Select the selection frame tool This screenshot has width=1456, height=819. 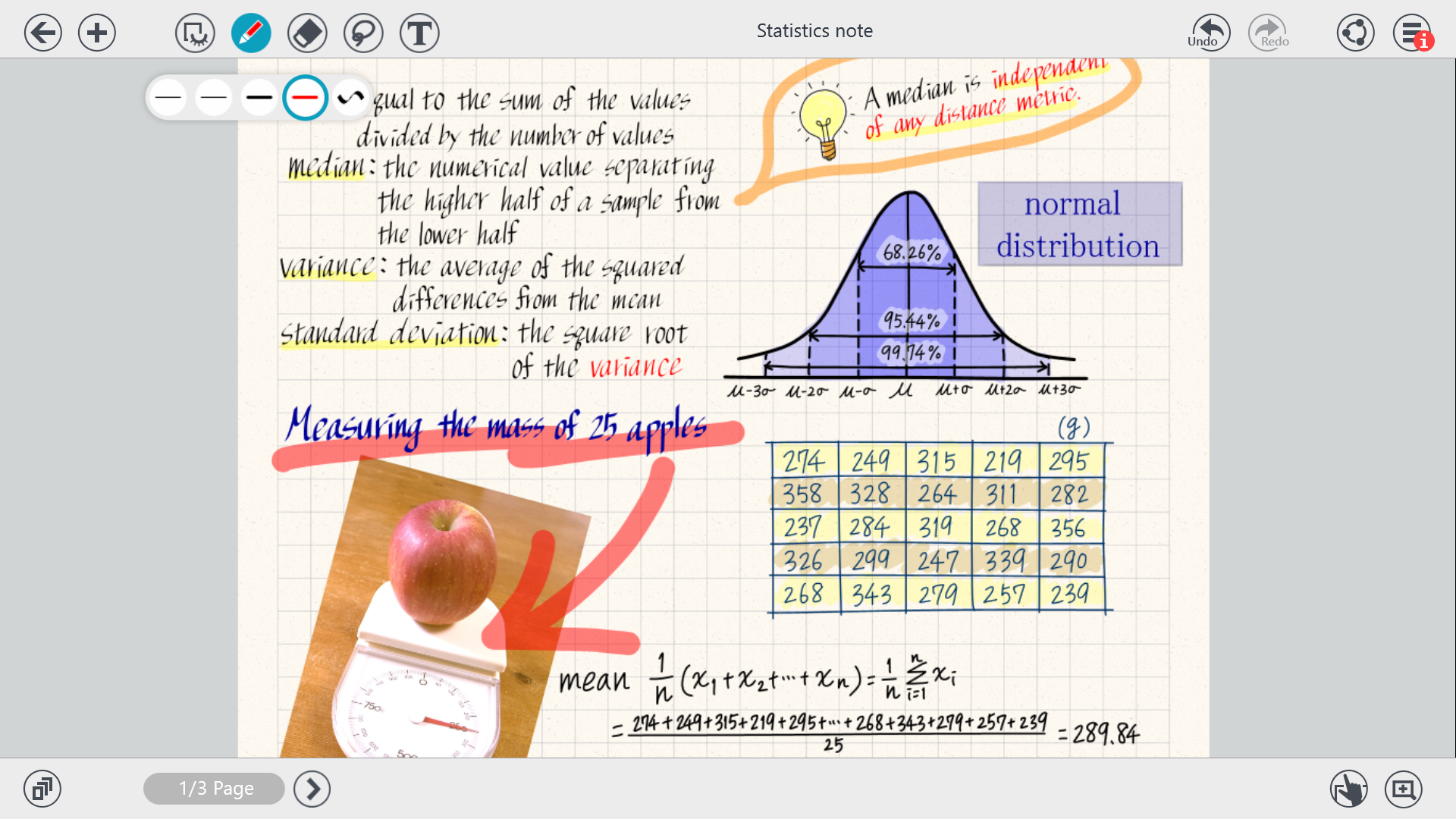point(195,33)
